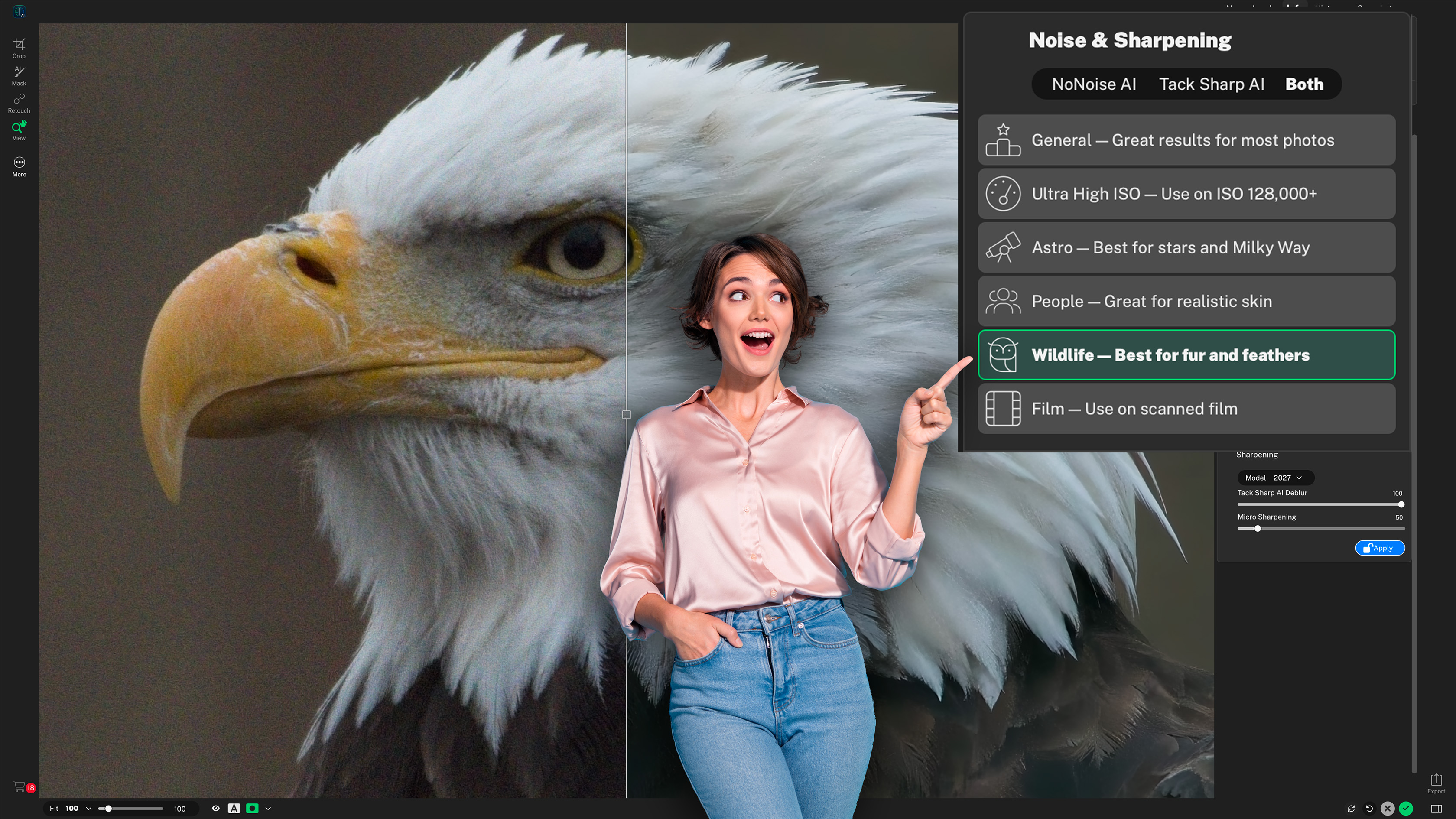Open the More tools menu
1456x819 pixels.
pyautogui.click(x=19, y=167)
